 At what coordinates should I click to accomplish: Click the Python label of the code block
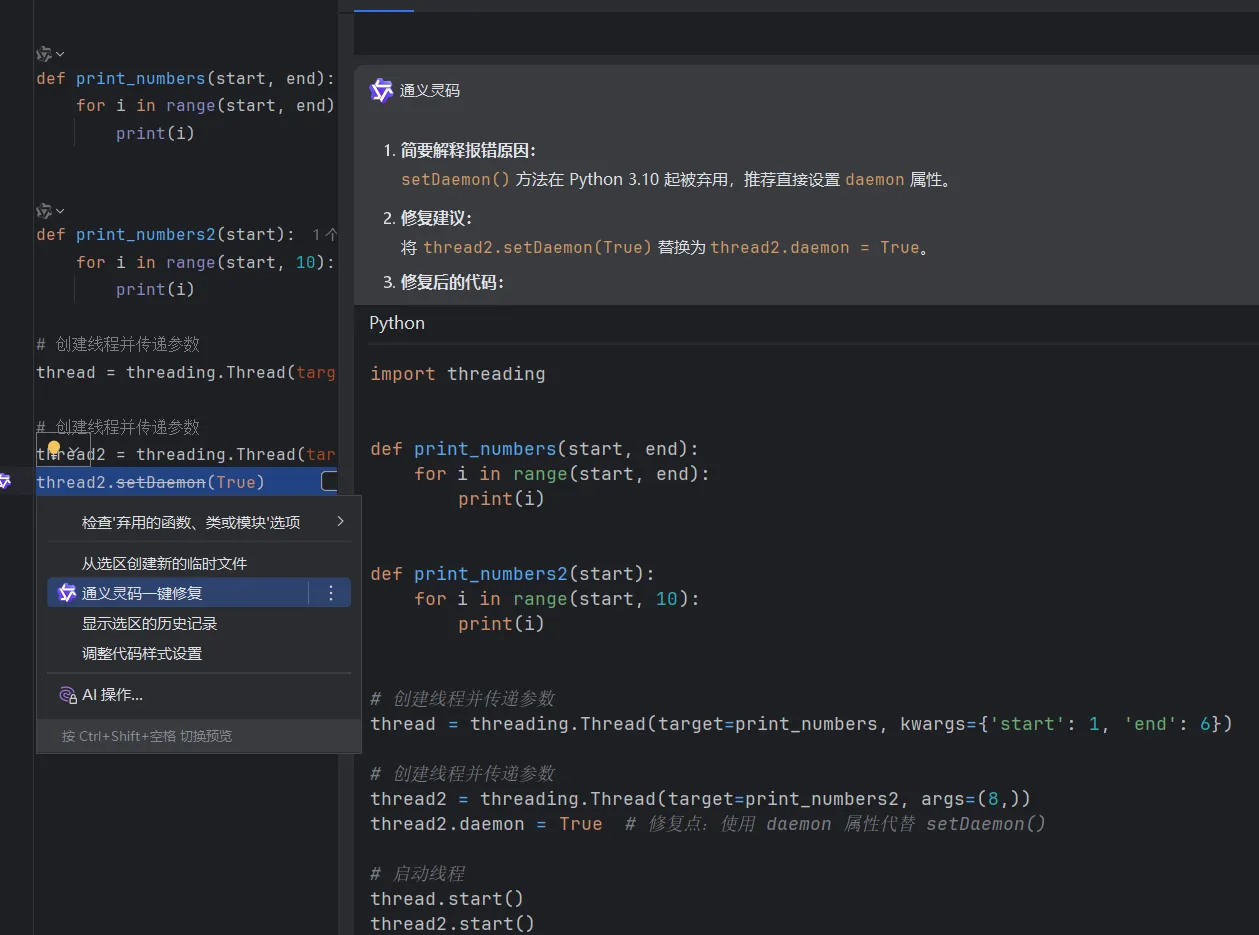click(x=397, y=323)
